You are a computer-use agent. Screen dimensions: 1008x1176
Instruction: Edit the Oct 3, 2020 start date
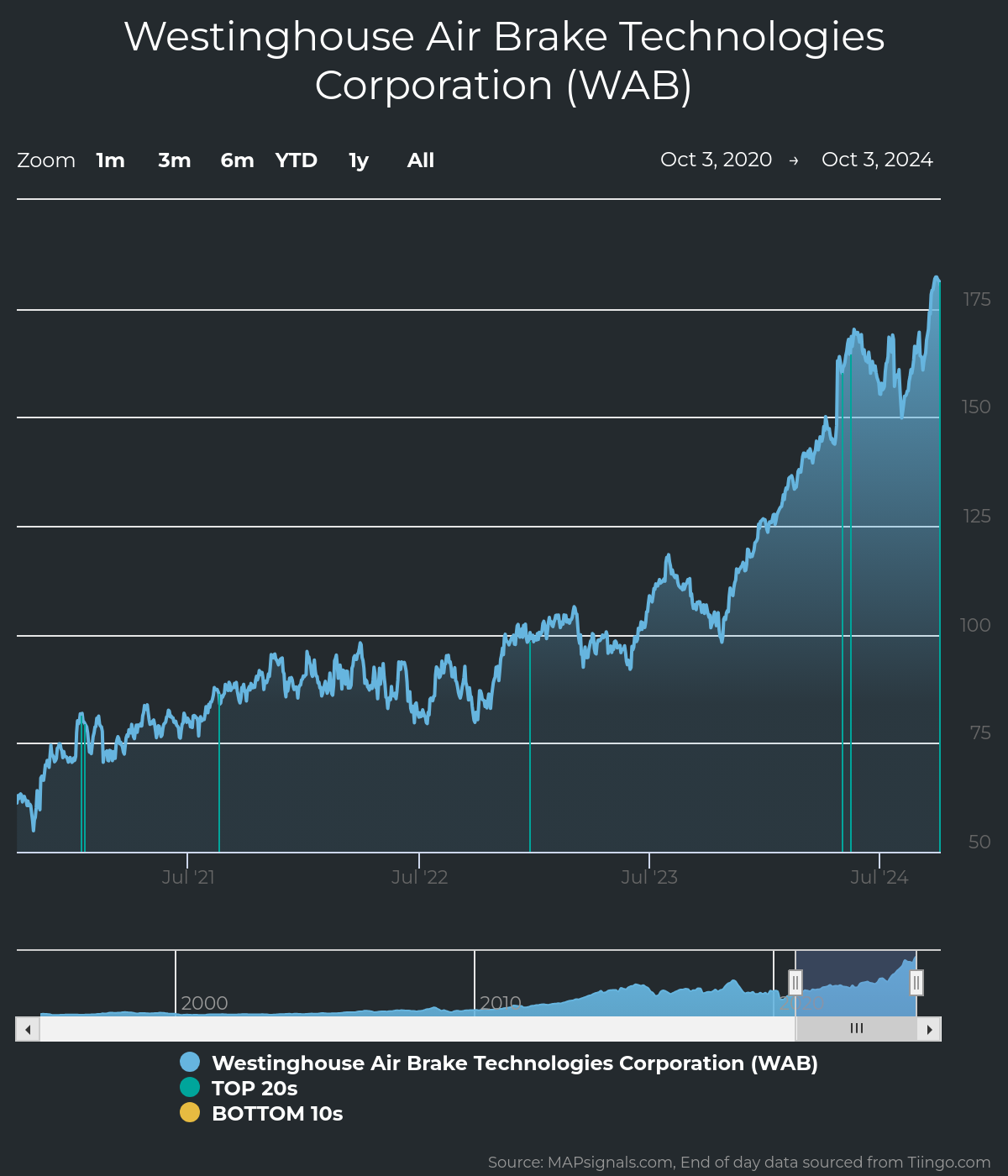tap(717, 160)
